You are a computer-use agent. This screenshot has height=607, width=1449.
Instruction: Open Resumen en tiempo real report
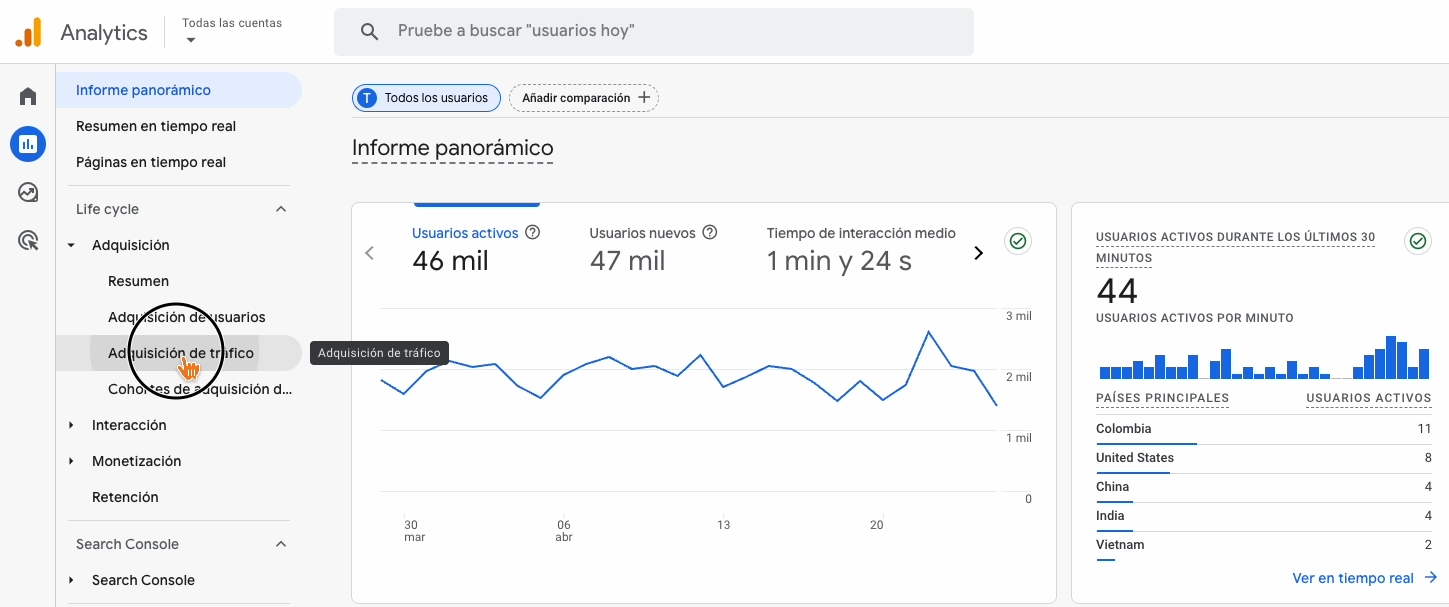tap(156, 126)
